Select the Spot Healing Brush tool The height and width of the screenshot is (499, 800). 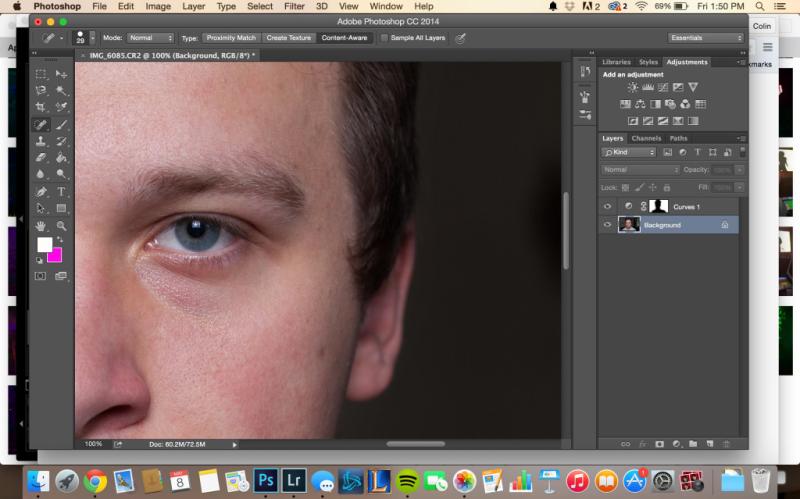[40, 124]
